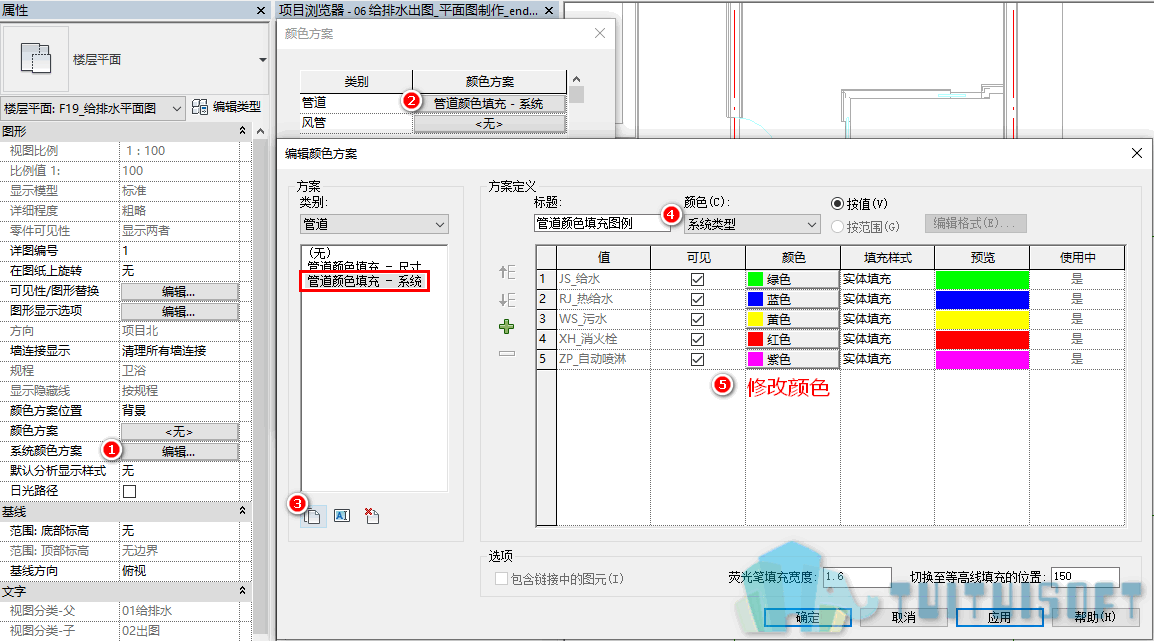Click the rename scheme icon

341,516
